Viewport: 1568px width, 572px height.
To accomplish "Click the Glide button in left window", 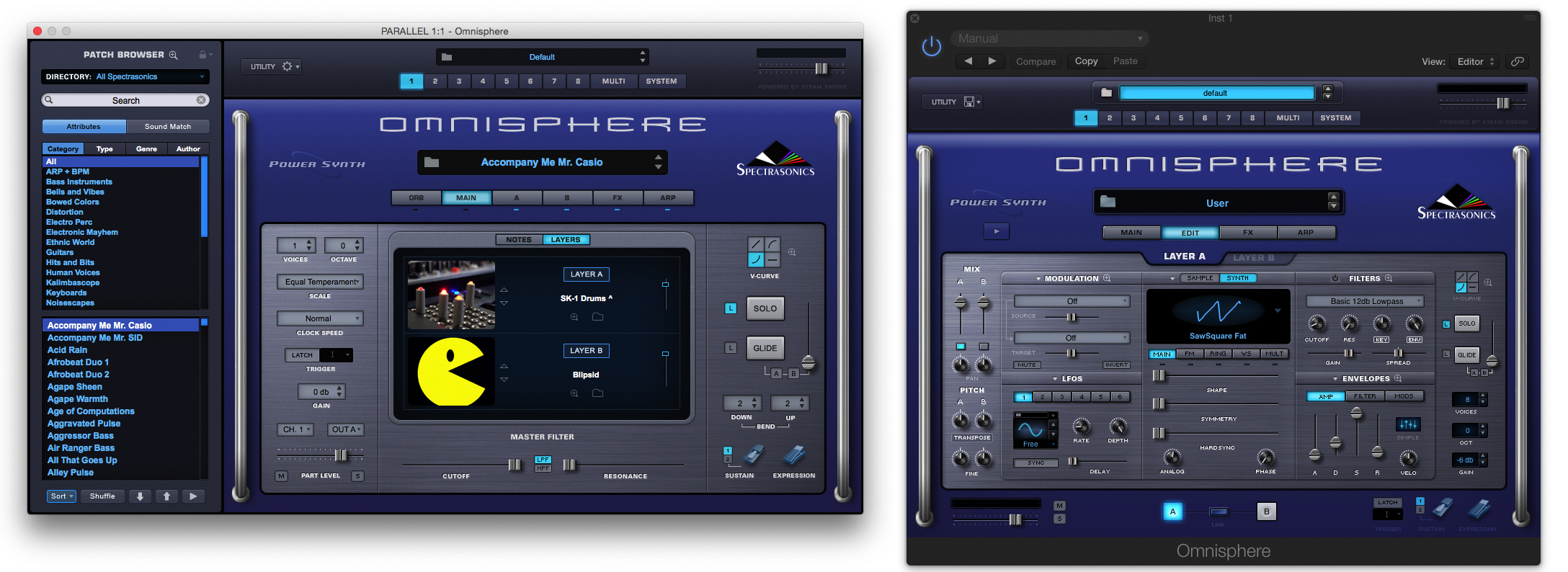I will (x=765, y=348).
